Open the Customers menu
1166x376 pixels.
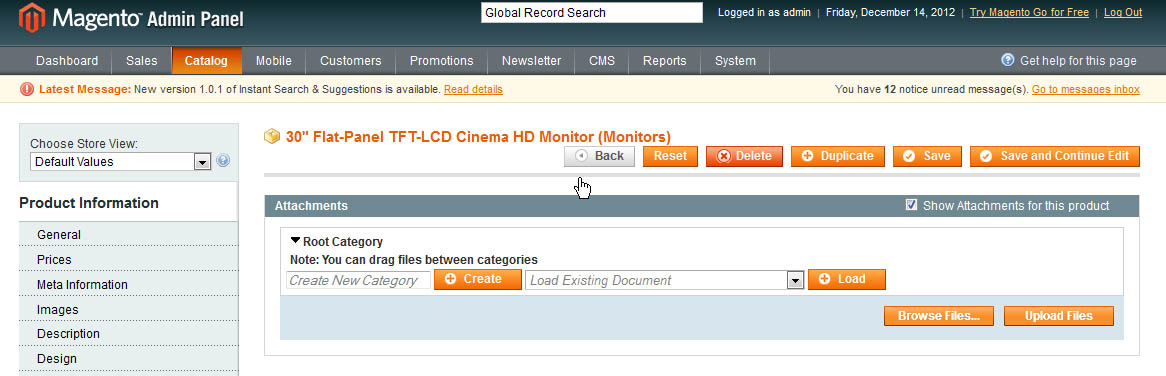(350, 61)
